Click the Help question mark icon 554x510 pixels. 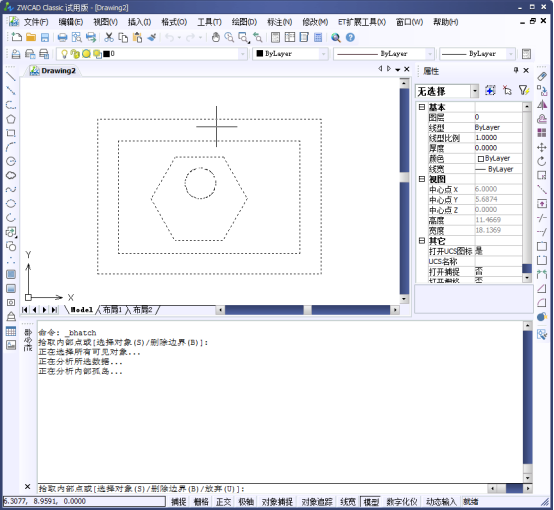coord(350,37)
